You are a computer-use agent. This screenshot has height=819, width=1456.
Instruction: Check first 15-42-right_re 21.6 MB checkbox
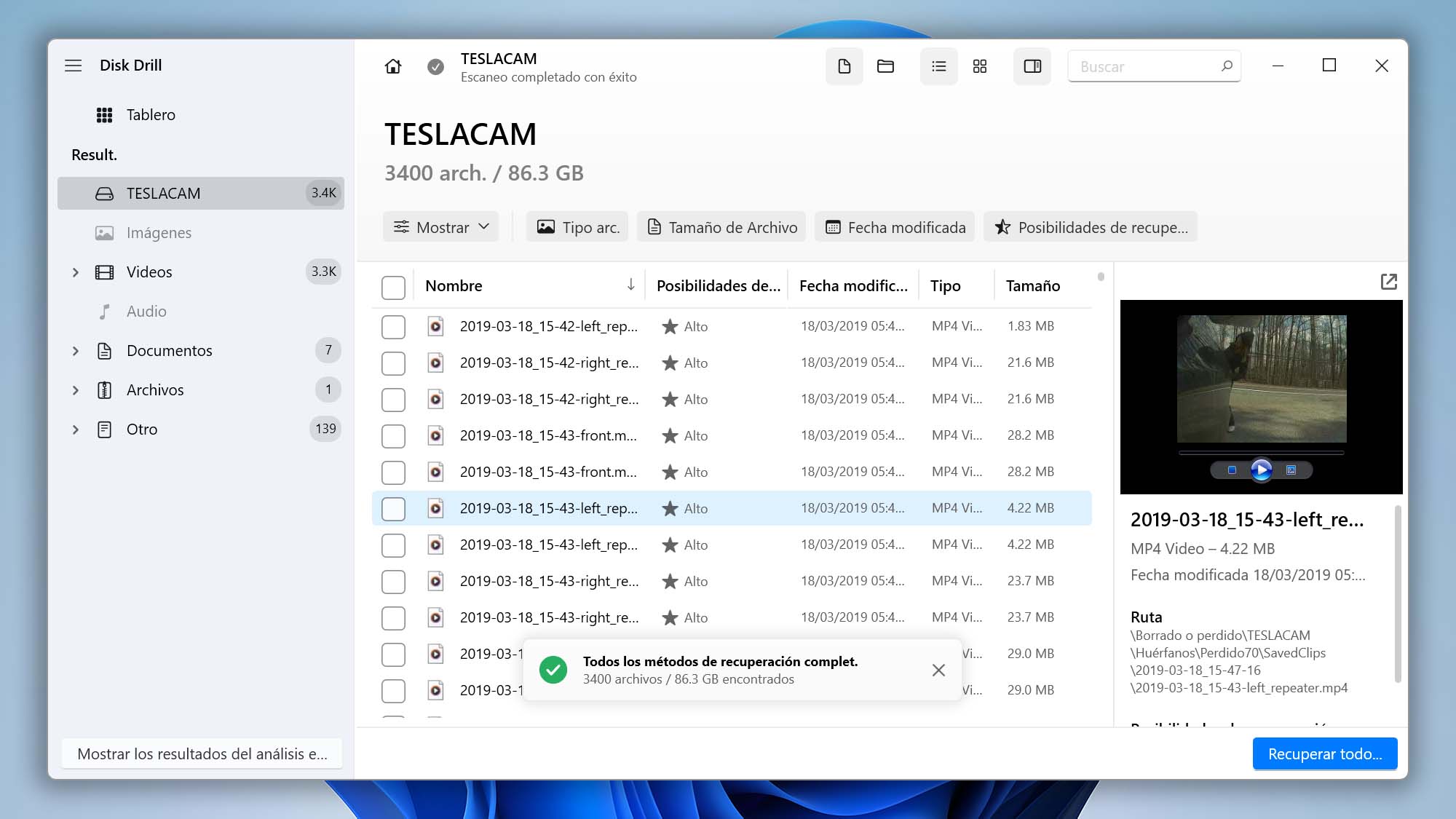coord(393,363)
